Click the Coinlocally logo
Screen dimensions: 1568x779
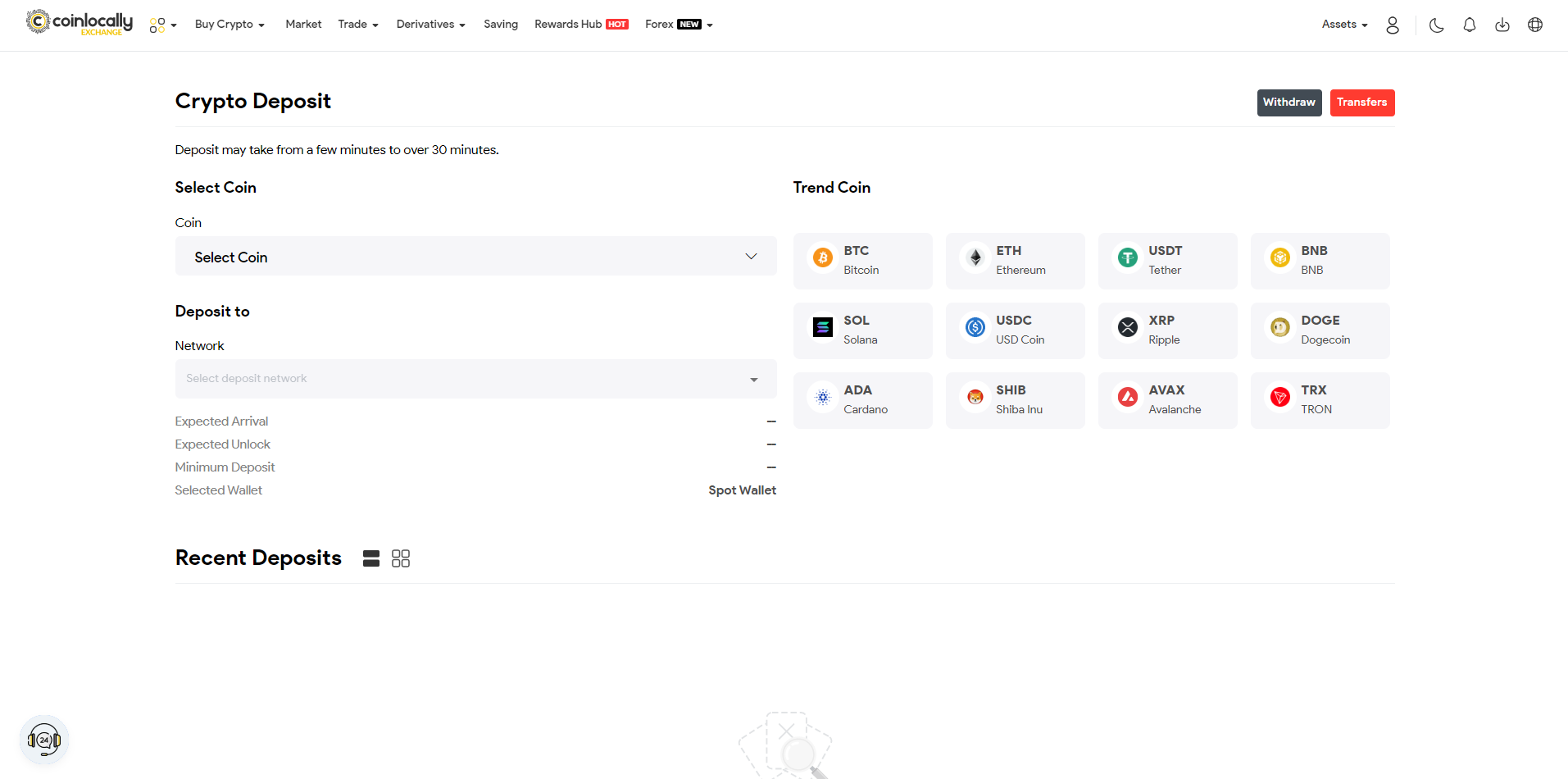coord(80,22)
